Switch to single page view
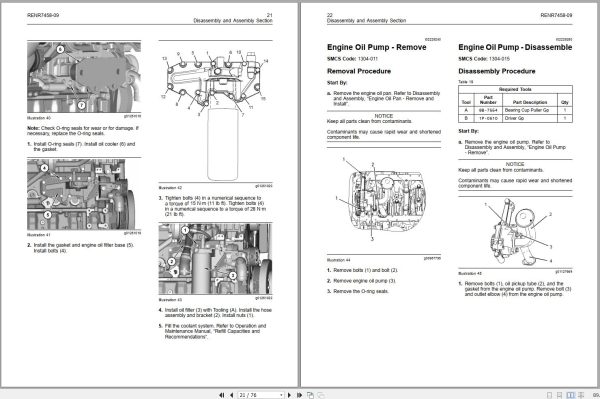Image resolution: width=600 pixels, height=399 pixels. 549,395
